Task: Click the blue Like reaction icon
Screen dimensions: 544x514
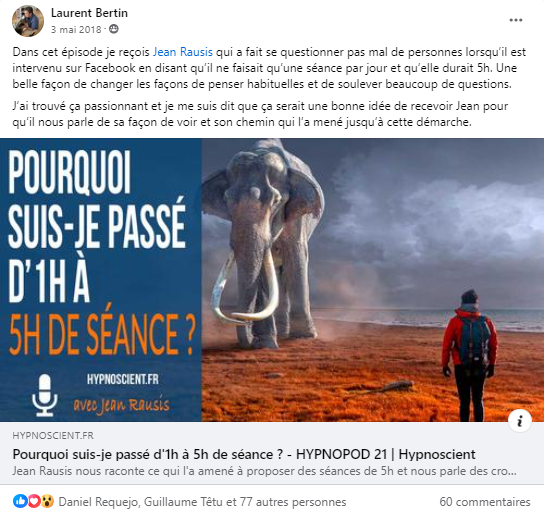Action: click(20, 501)
